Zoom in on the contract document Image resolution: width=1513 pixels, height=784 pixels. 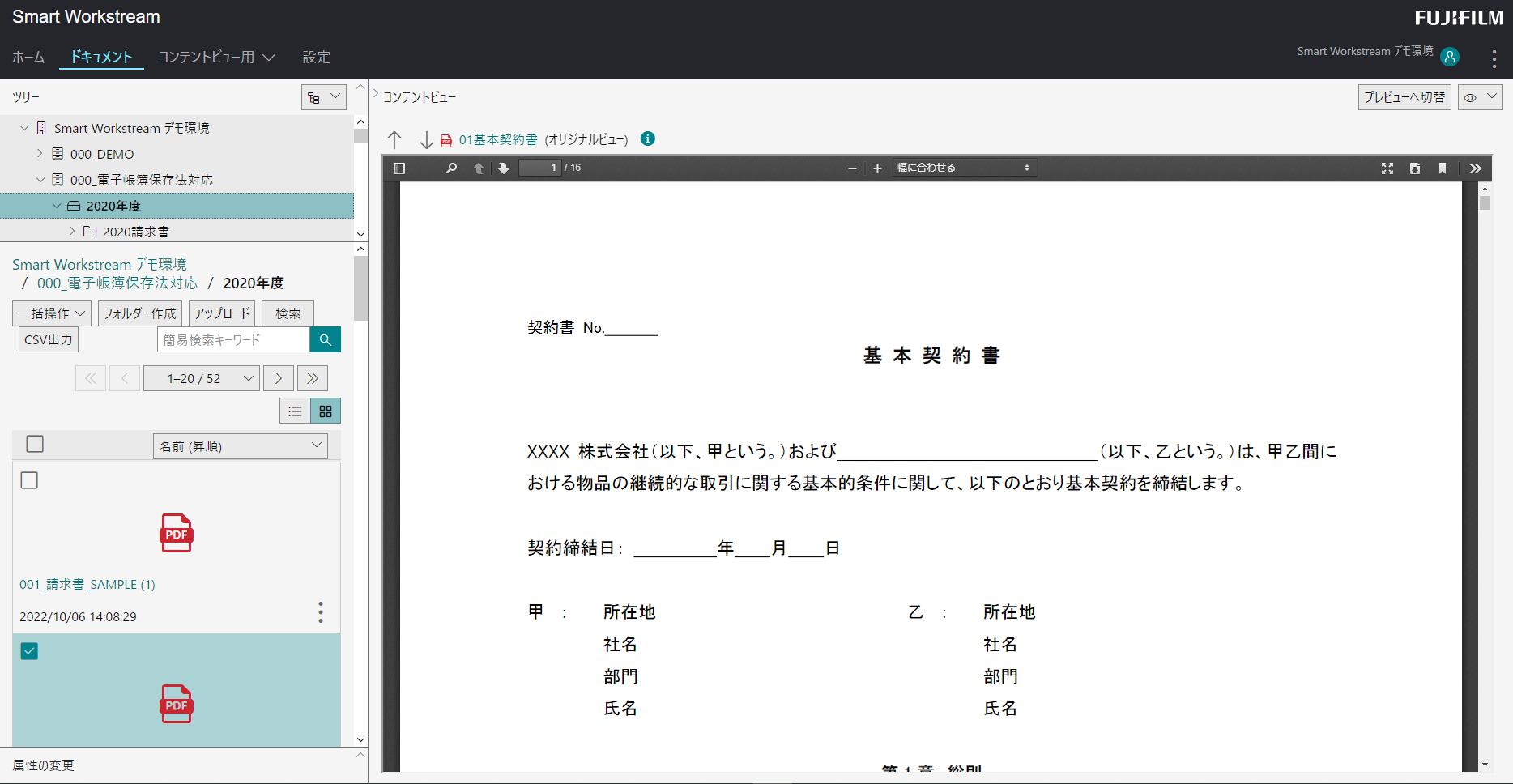click(877, 168)
